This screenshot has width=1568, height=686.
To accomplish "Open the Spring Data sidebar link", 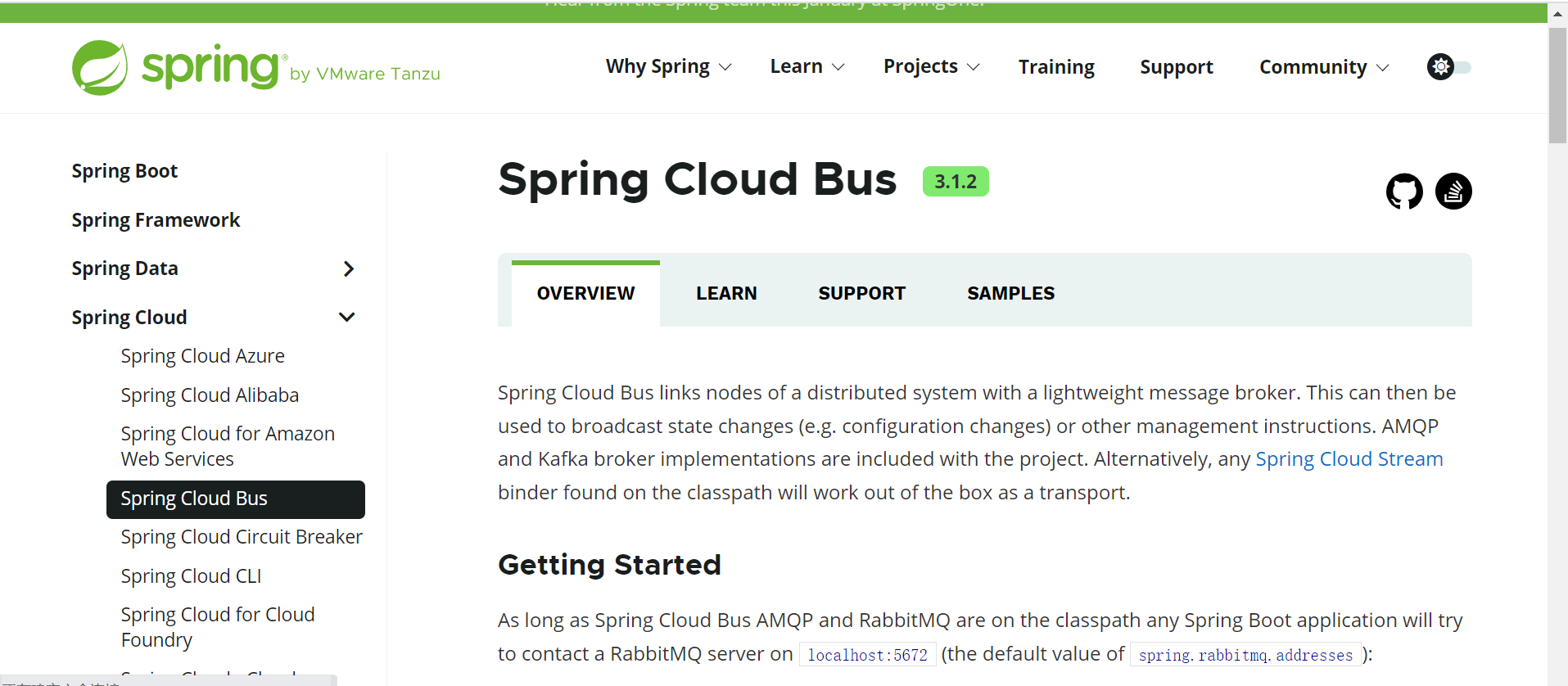I will tap(124, 269).
